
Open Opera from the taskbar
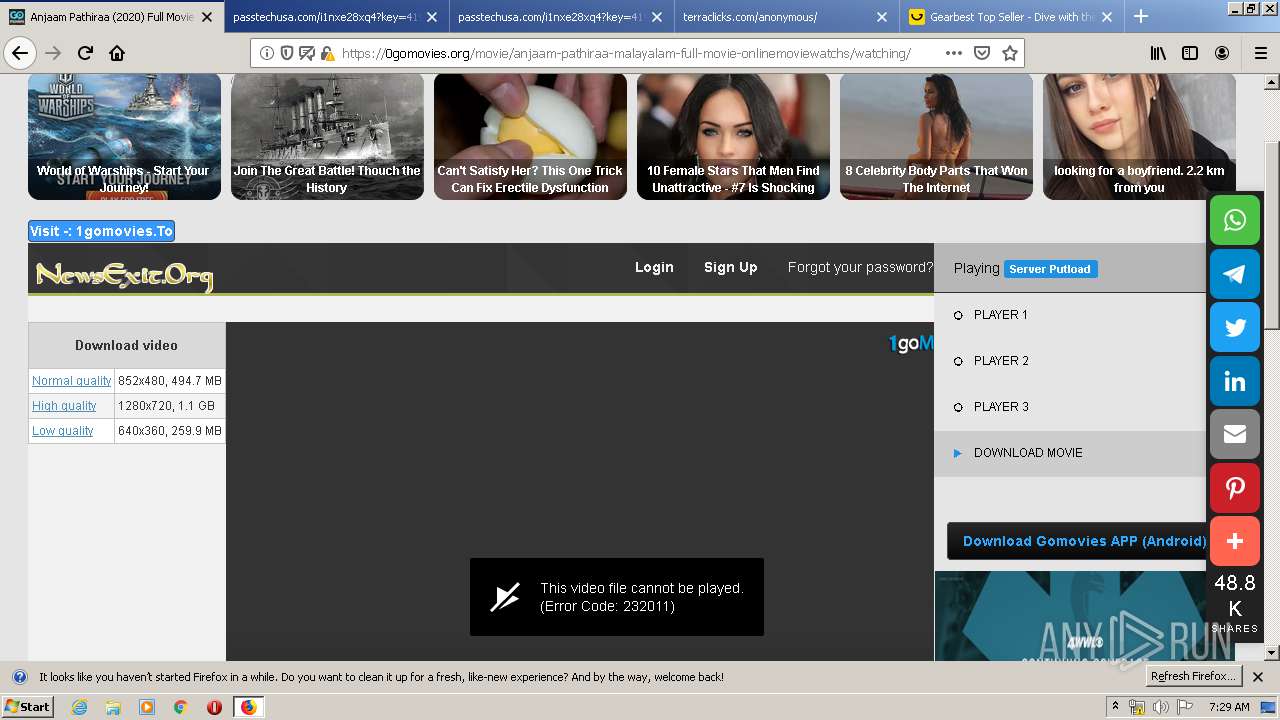[214, 707]
